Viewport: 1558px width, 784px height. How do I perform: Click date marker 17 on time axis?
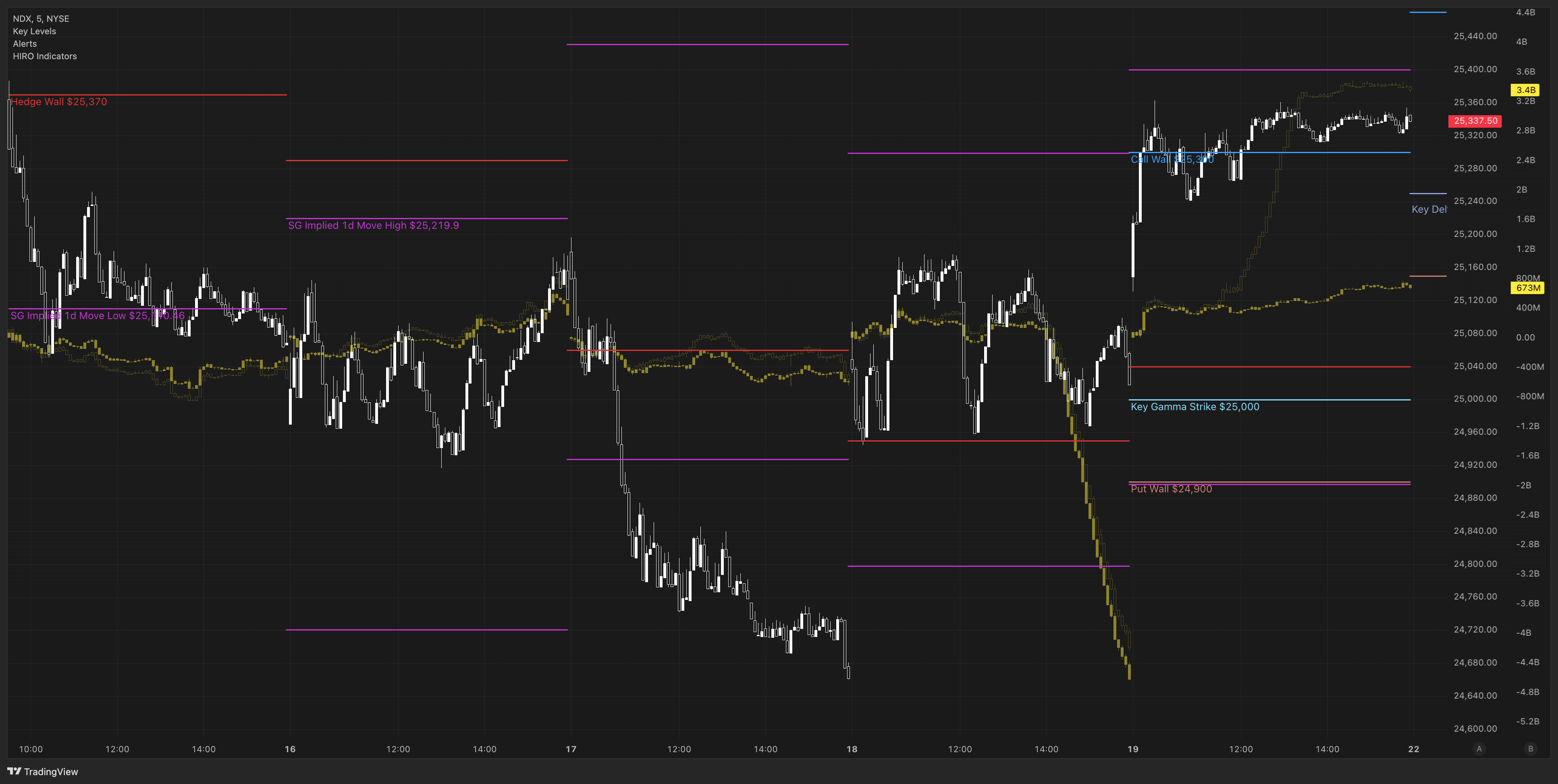(570, 749)
